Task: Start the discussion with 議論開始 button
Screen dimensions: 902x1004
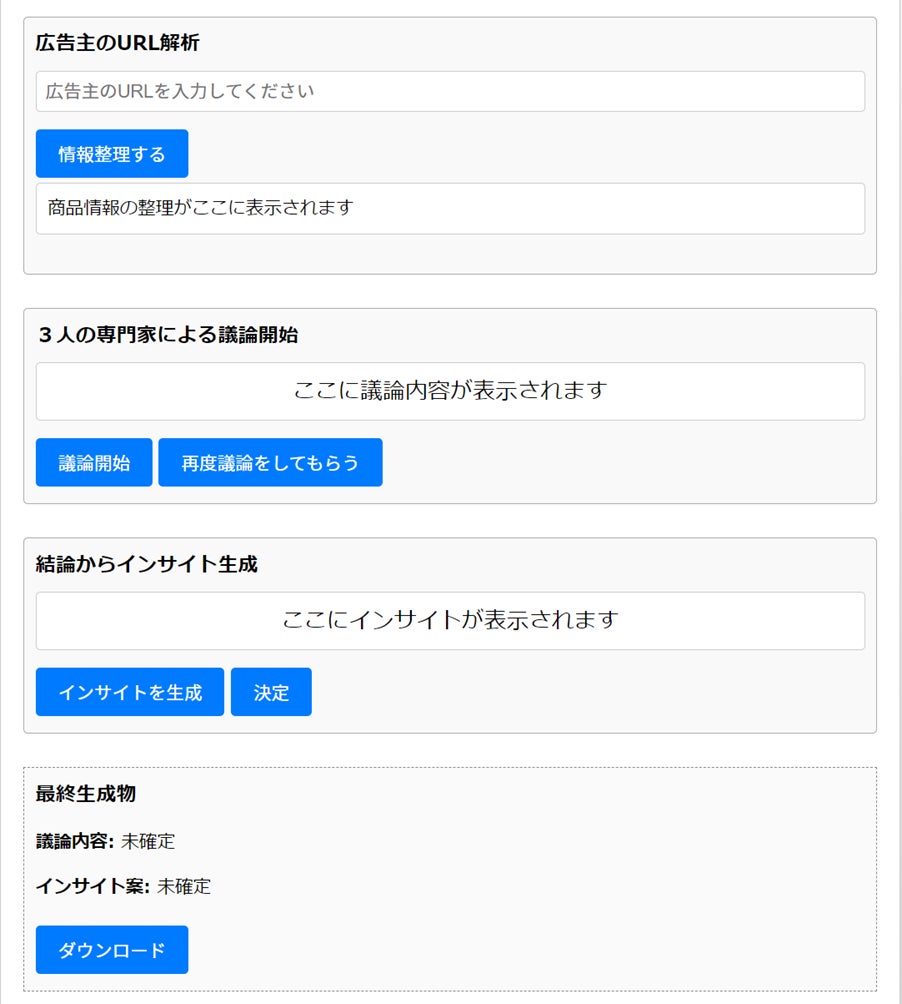Action: (x=94, y=463)
